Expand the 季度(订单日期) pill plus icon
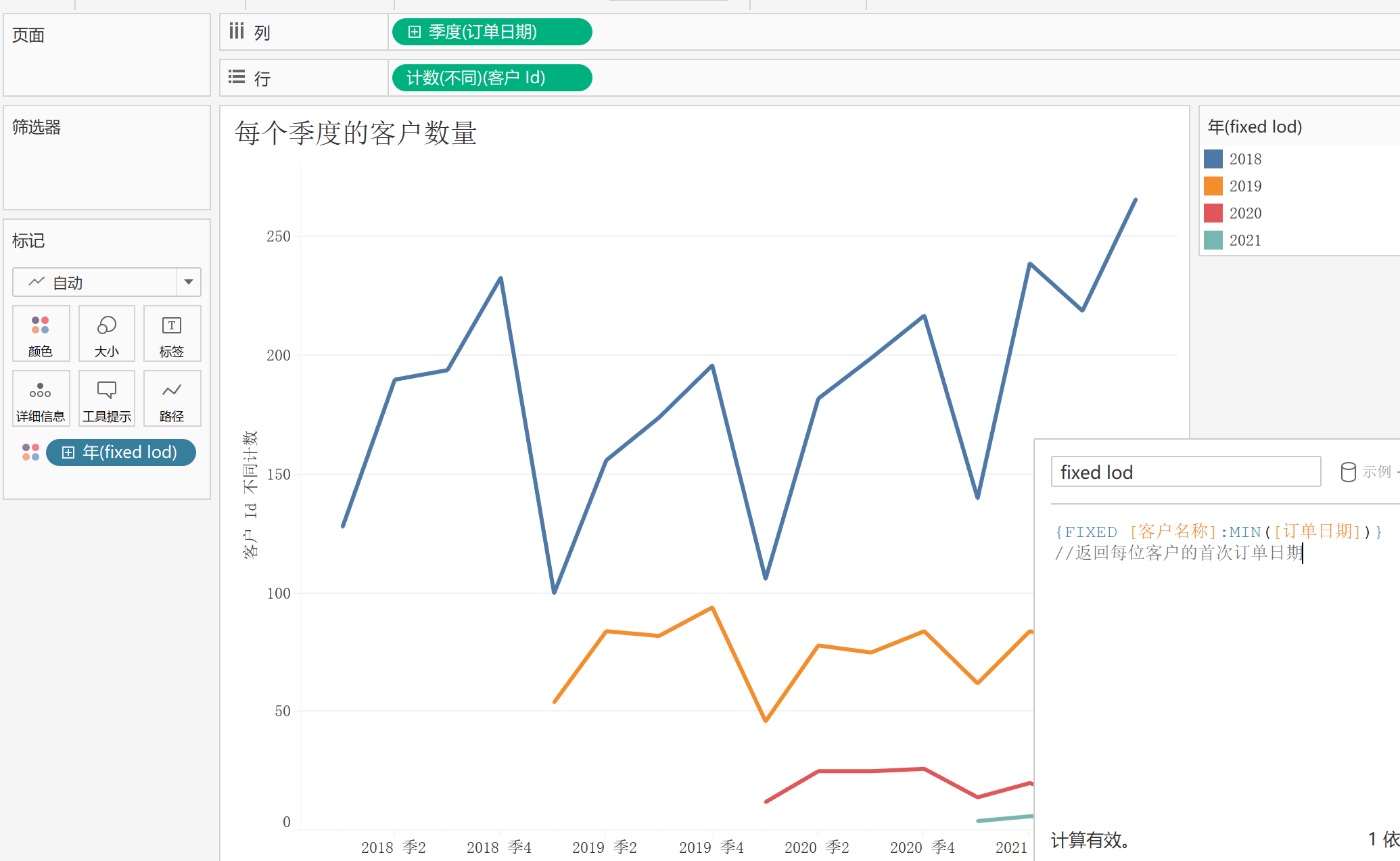This screenshot has width=1400, height=861. [x=415, y=32]
